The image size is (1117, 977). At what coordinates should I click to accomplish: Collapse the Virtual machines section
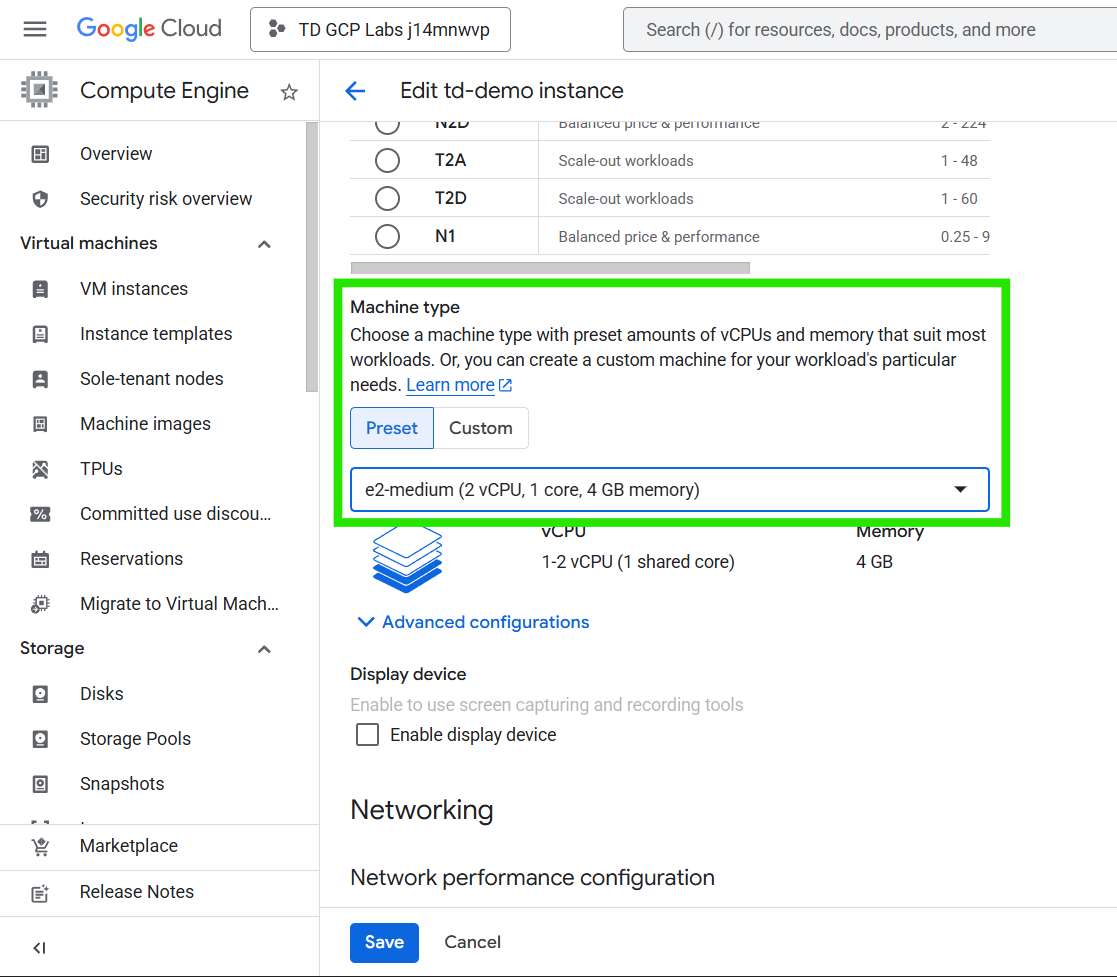(x=264, y=244)
